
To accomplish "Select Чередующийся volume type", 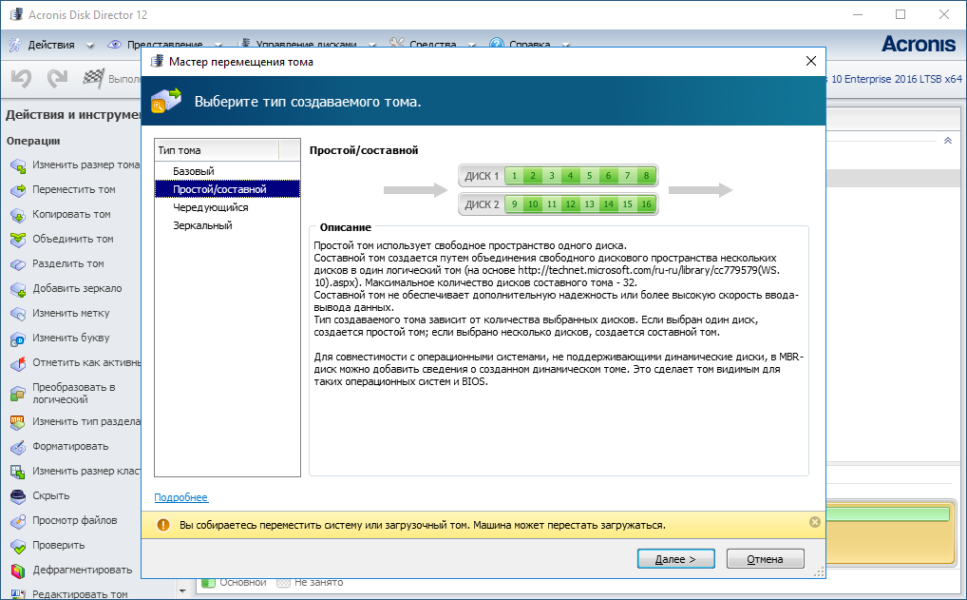I will point(210,207).
